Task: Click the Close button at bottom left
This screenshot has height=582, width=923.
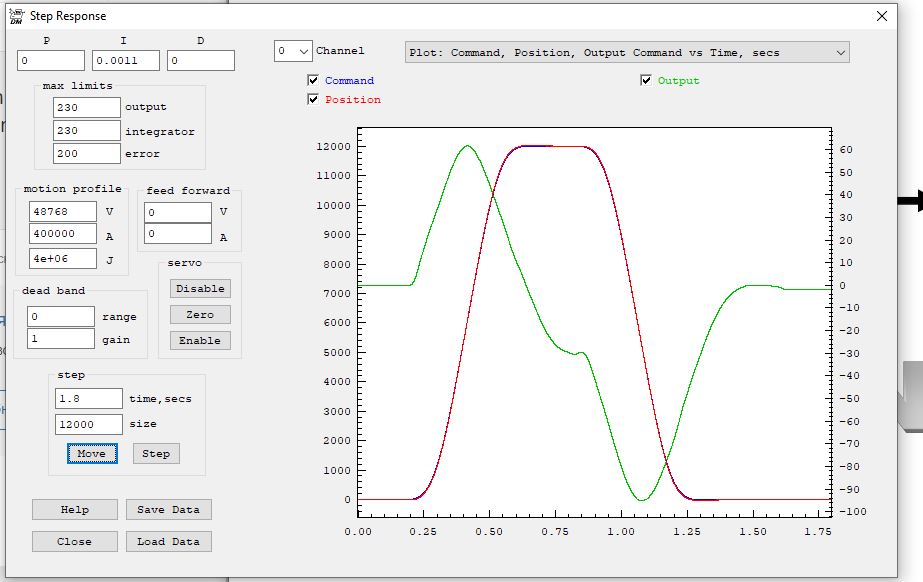Action: [74, 541]
